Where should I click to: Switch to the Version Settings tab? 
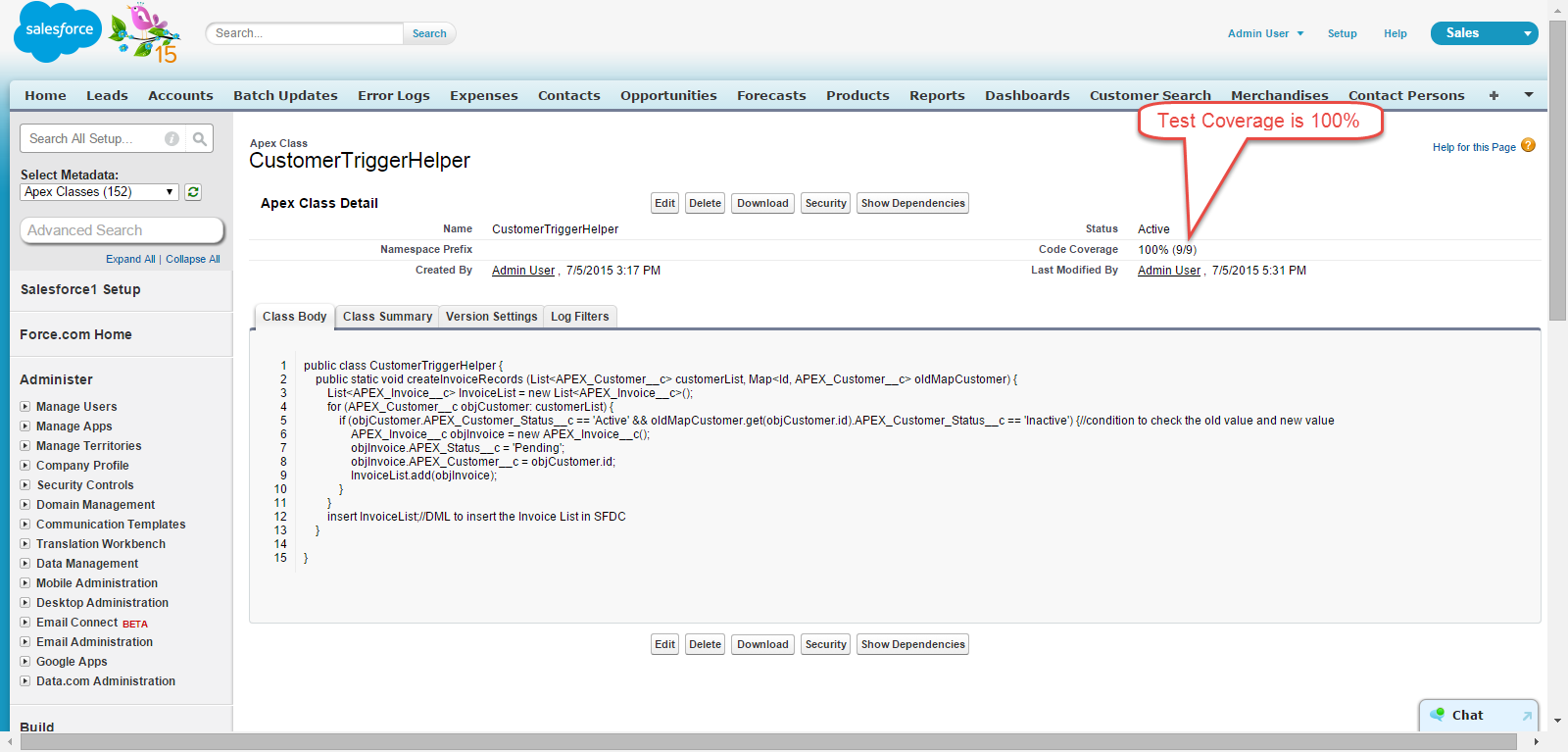[491, 317]
